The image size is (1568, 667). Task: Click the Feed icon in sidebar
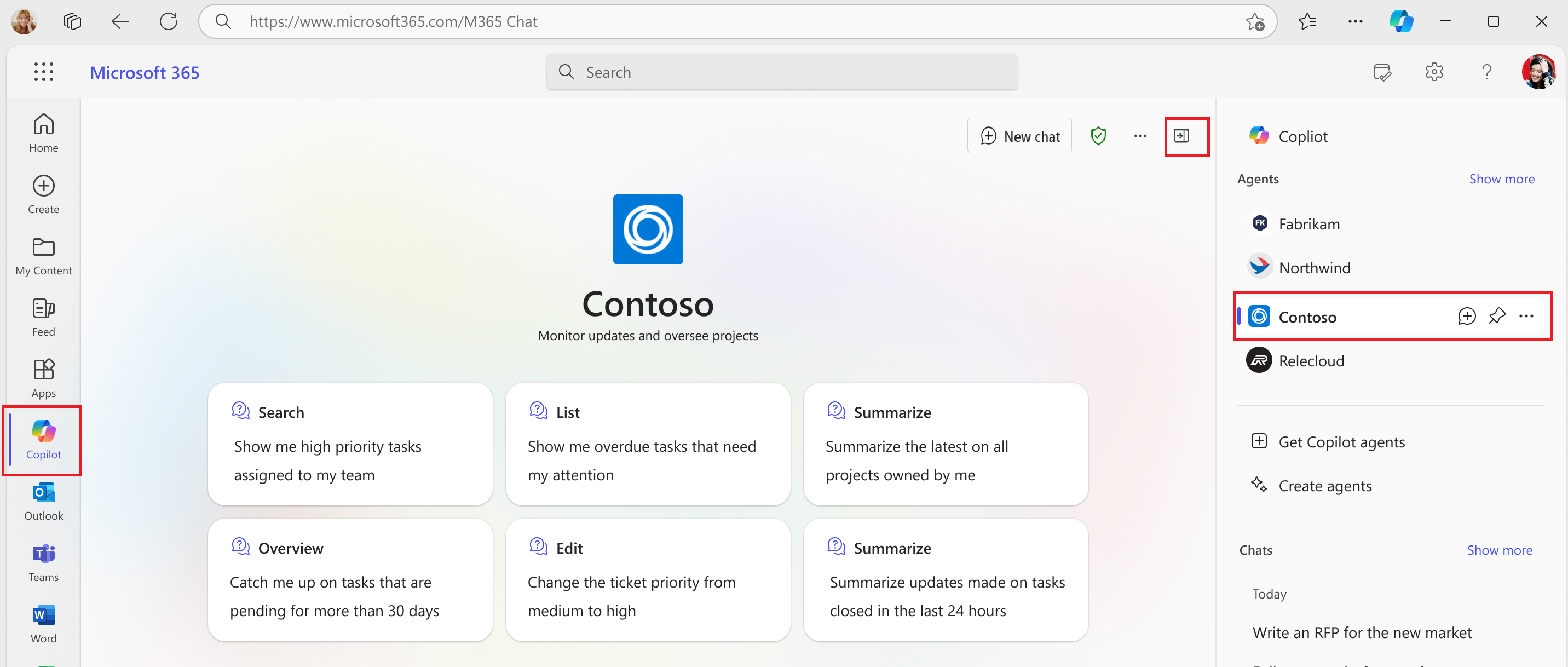[43, 318]
